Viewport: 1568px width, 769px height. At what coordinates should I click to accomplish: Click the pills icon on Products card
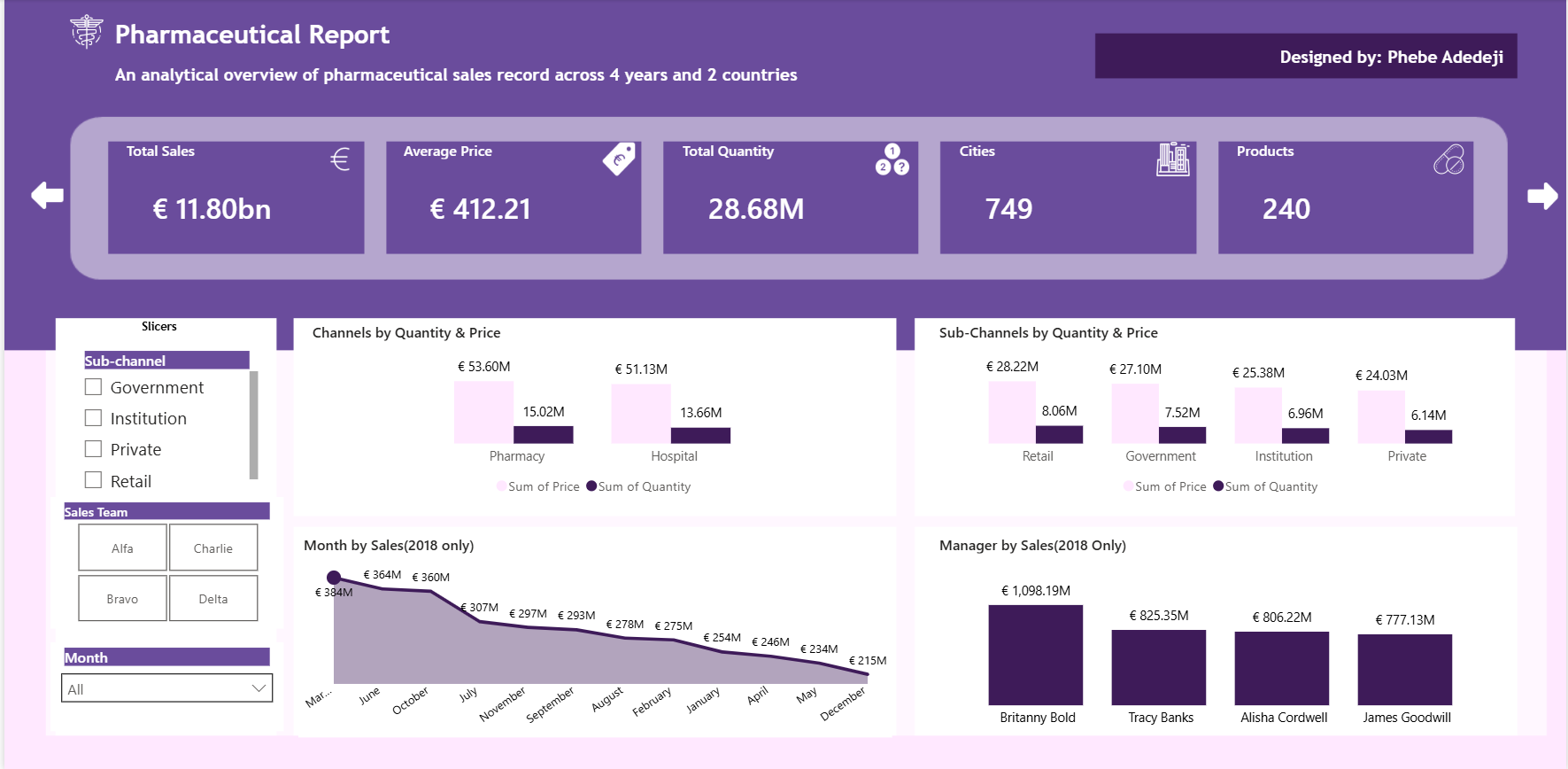pyautogui.click(x=1449, y=159)
